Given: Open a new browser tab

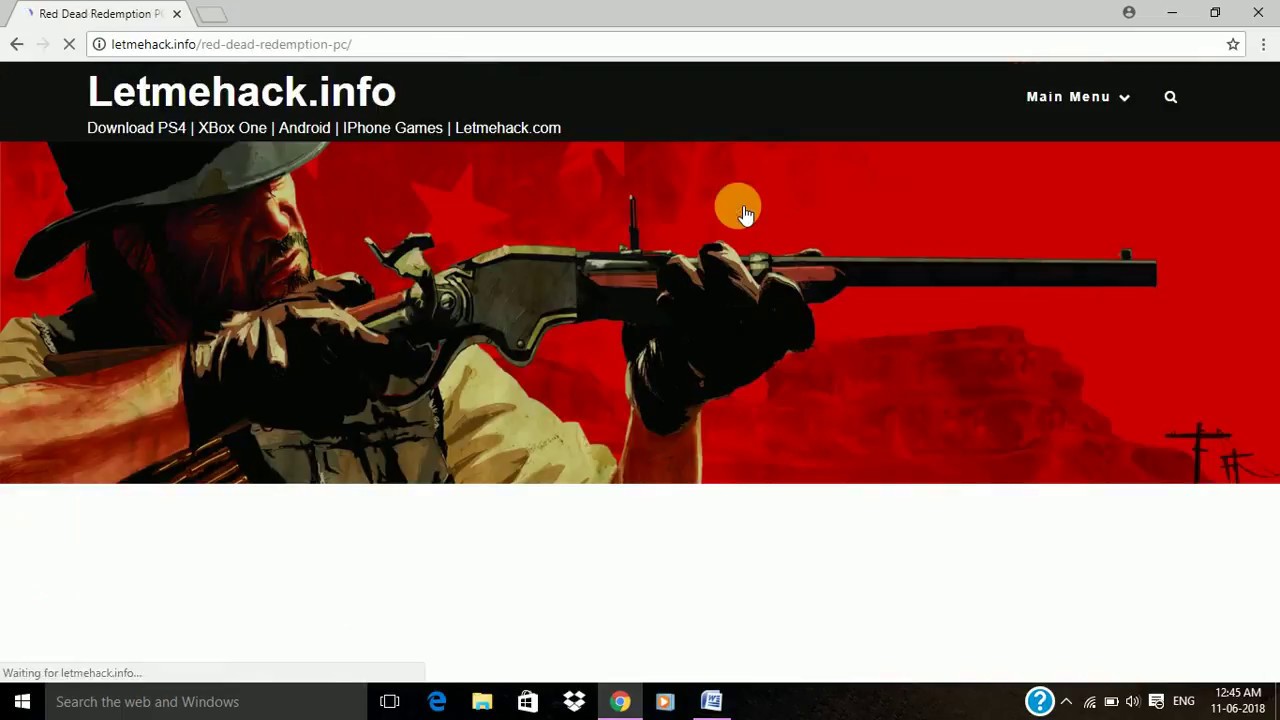Looking at the screenshot, I should coord(211,14).
